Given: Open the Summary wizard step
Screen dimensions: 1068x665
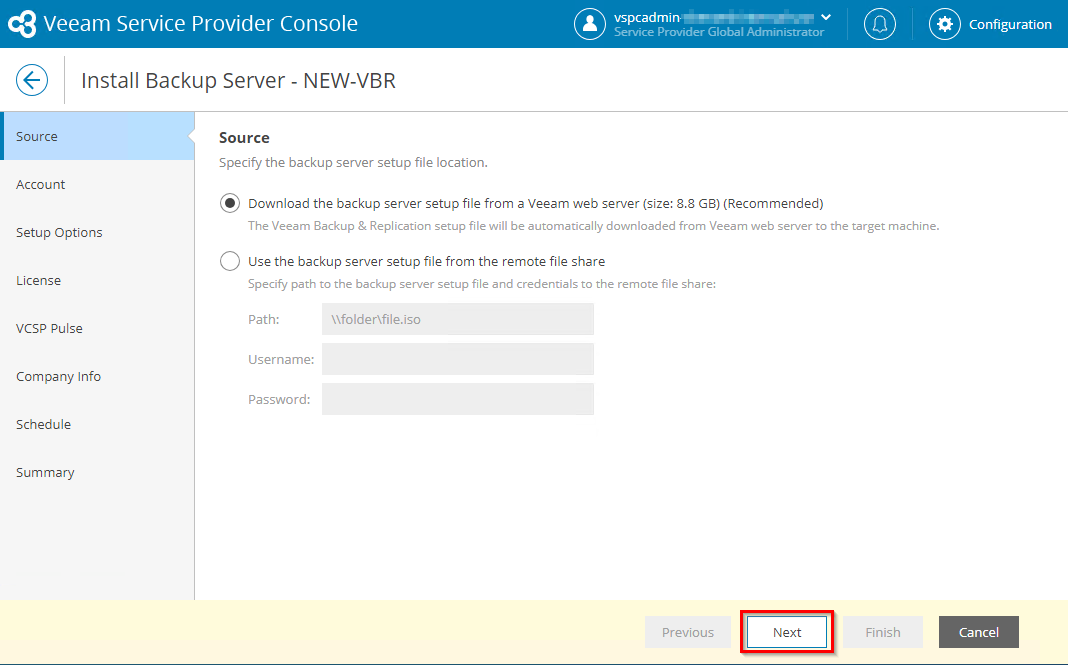Looking at the screenshot, I should [97, 473].
